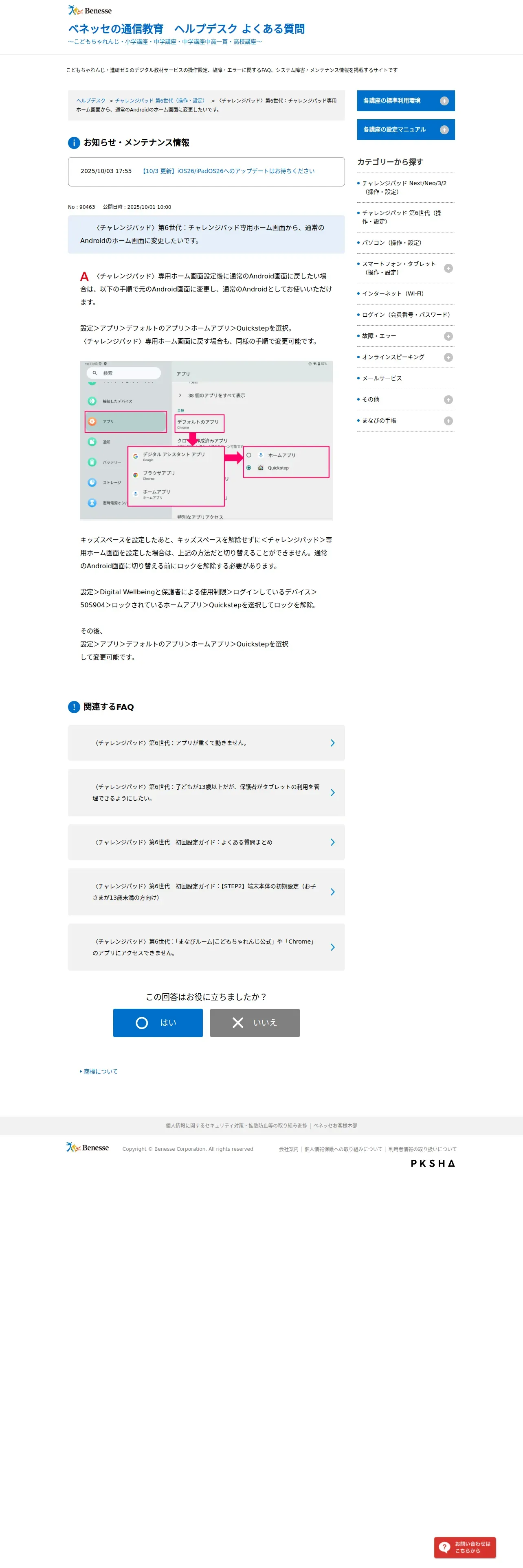The height and width of the screenshot is (1568, 523).
Task: Click chevron on よくある質問まとめ row
Action: coord(332,843)
